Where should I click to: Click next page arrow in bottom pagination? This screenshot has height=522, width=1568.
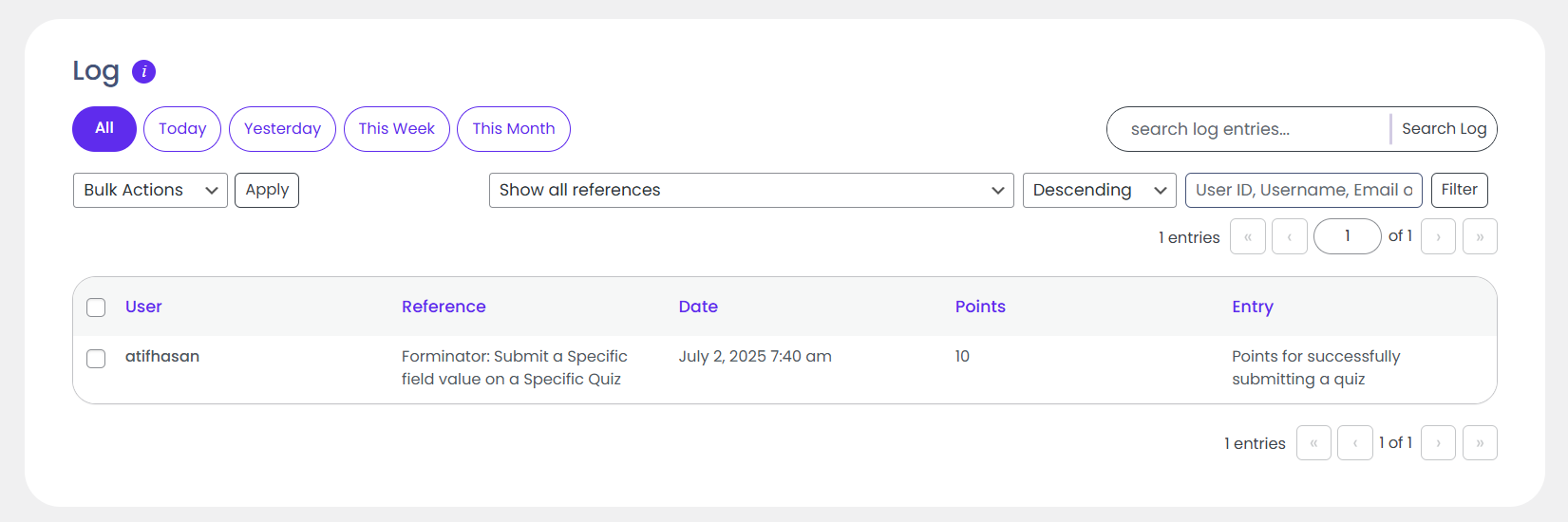(1438, 443)
